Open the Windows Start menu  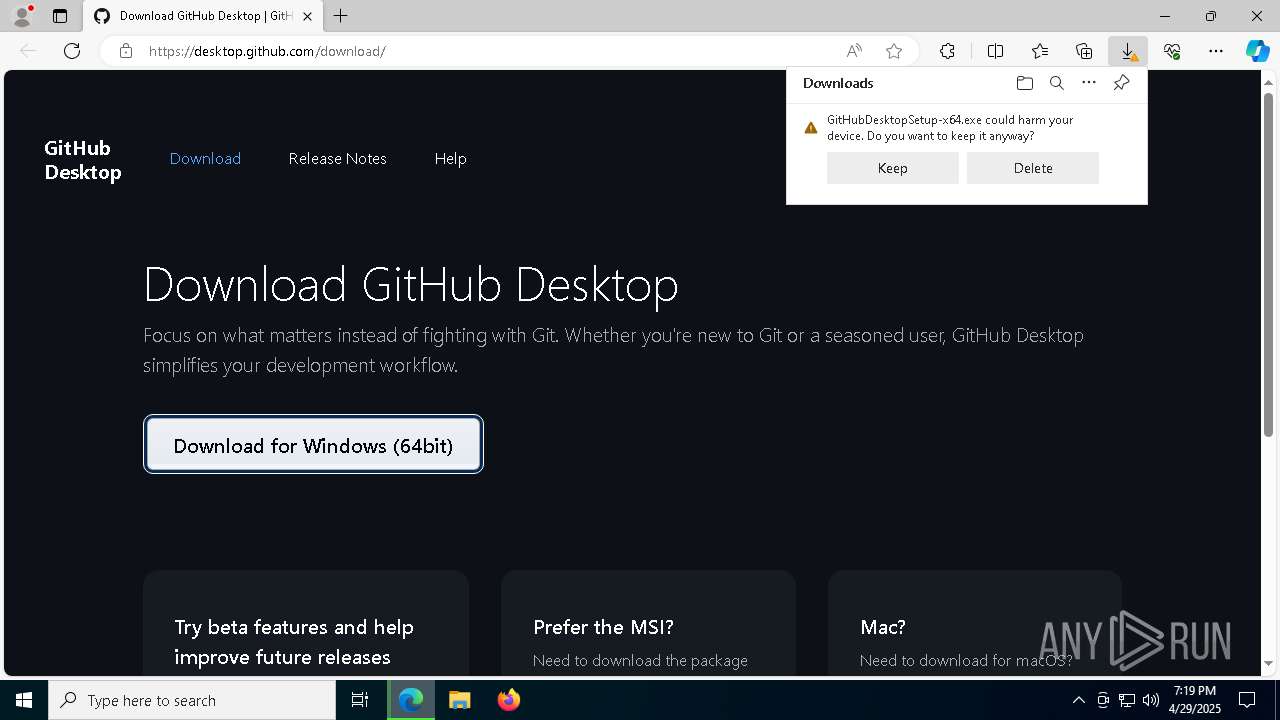pyautogui.click(x=24, y=700)
